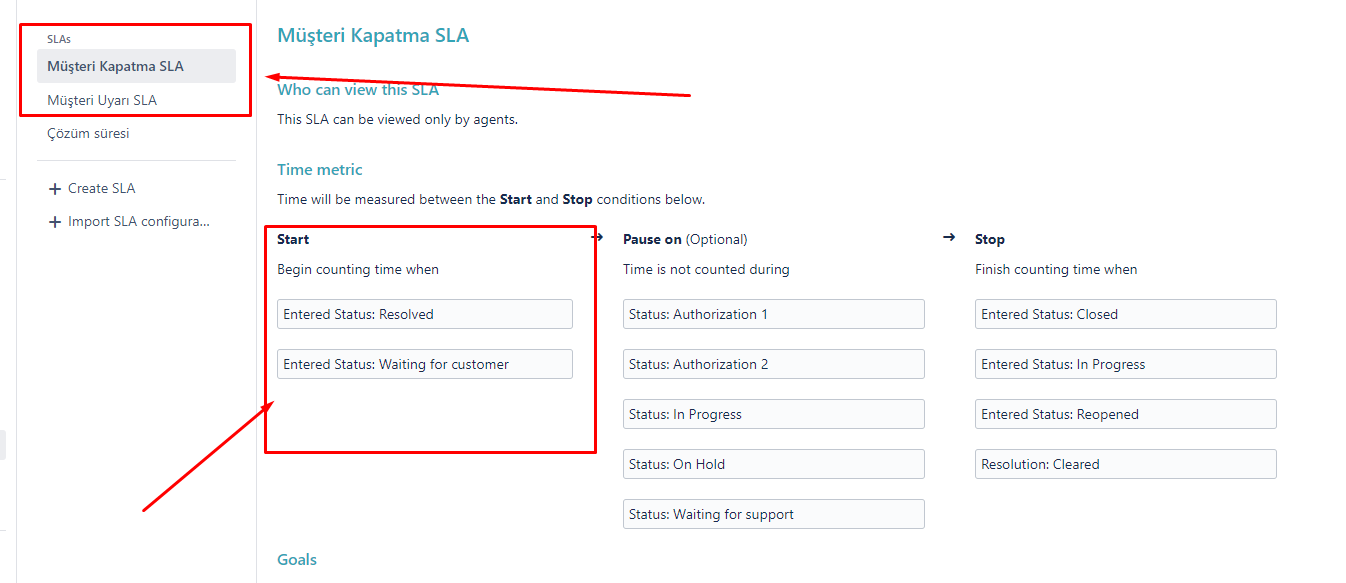This screenshot has height=583, width=1346.
Task: Edit the "Status: In Progress" pause condition
Action: [773, 413]
